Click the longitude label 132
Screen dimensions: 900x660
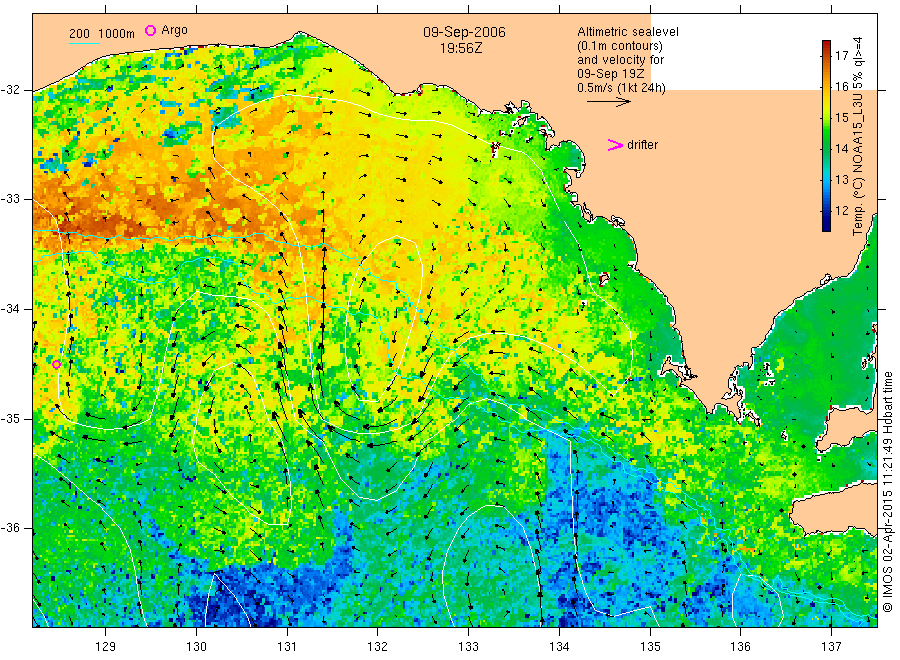tap(378, 647)
